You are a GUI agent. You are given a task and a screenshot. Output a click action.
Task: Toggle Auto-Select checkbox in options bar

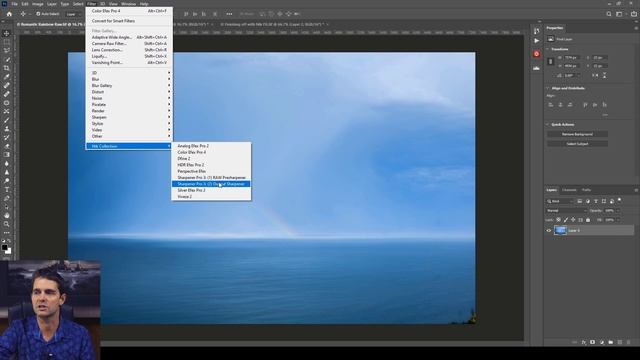click(38, 14)
